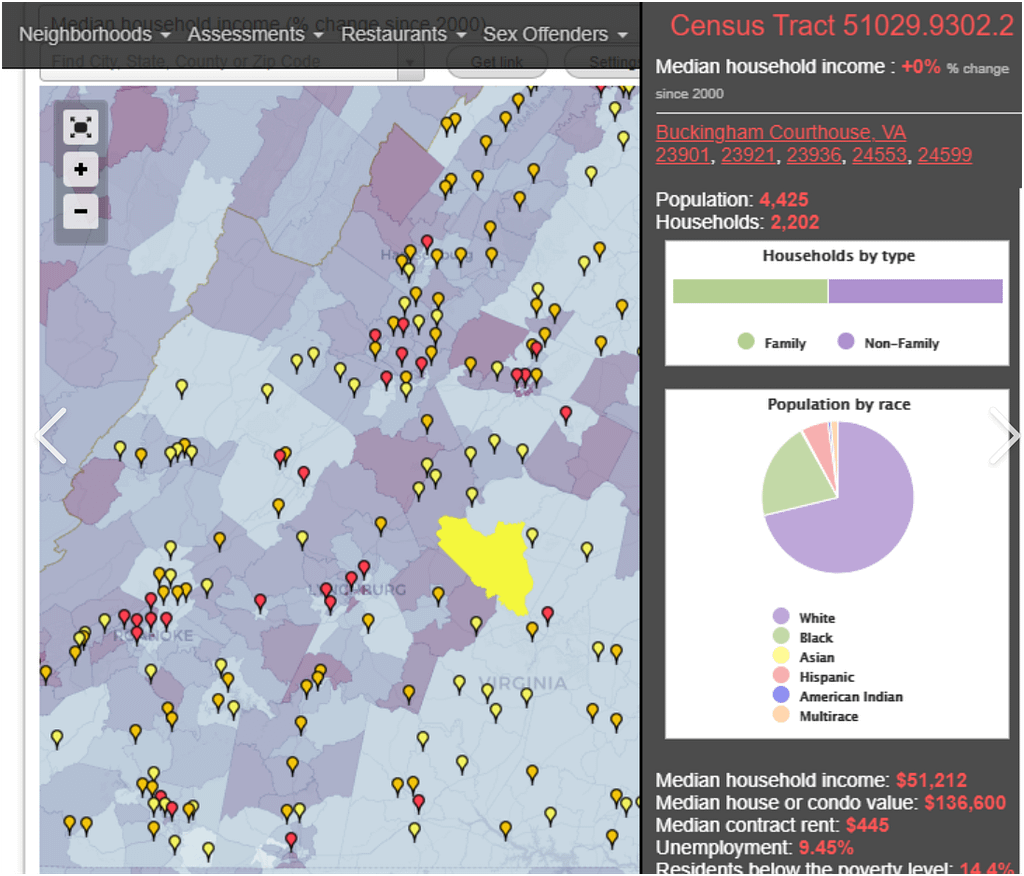Open the Sex Offenders menu

(555, 34)
